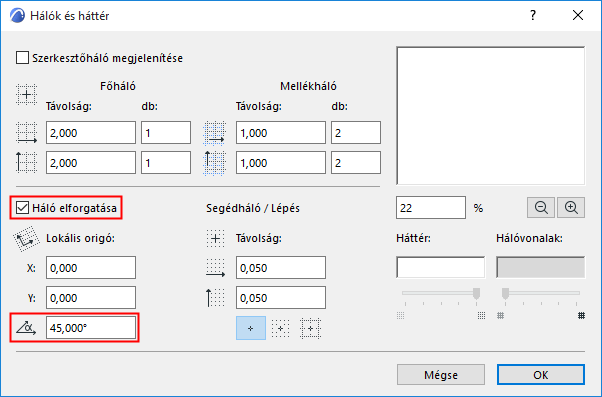Click the Hálóvonalak intensity slider handle

pos(505,294)
